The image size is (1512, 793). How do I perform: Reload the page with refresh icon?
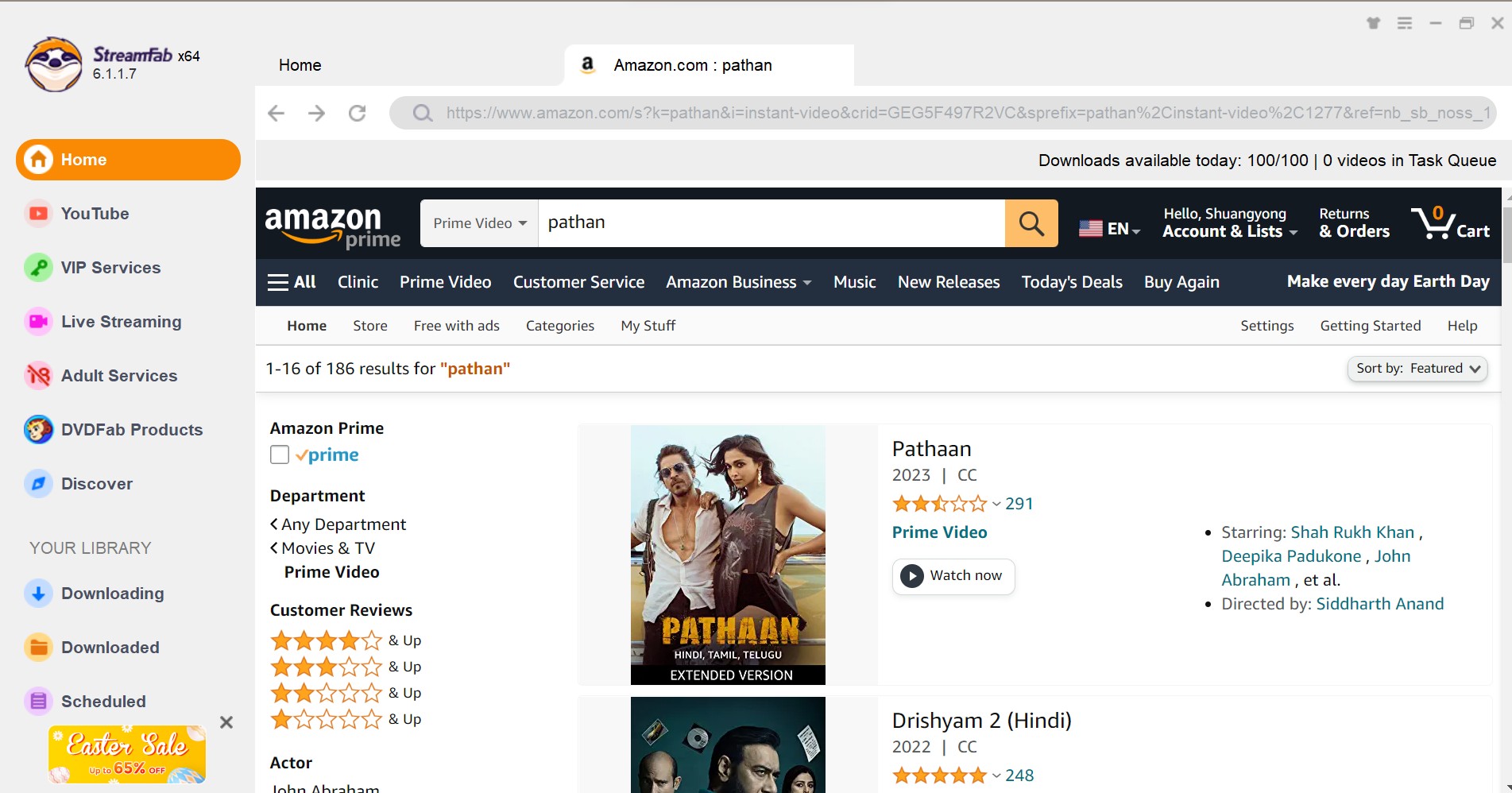tap(358, 113)
